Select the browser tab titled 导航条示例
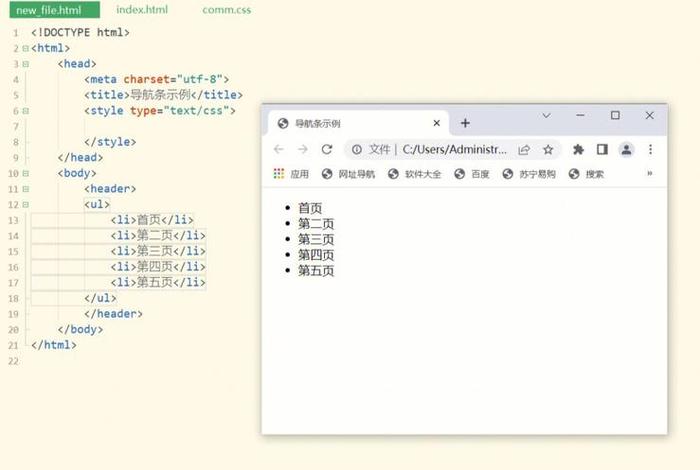The height and width of the screenshot is (470, 700). click(357, 123)
